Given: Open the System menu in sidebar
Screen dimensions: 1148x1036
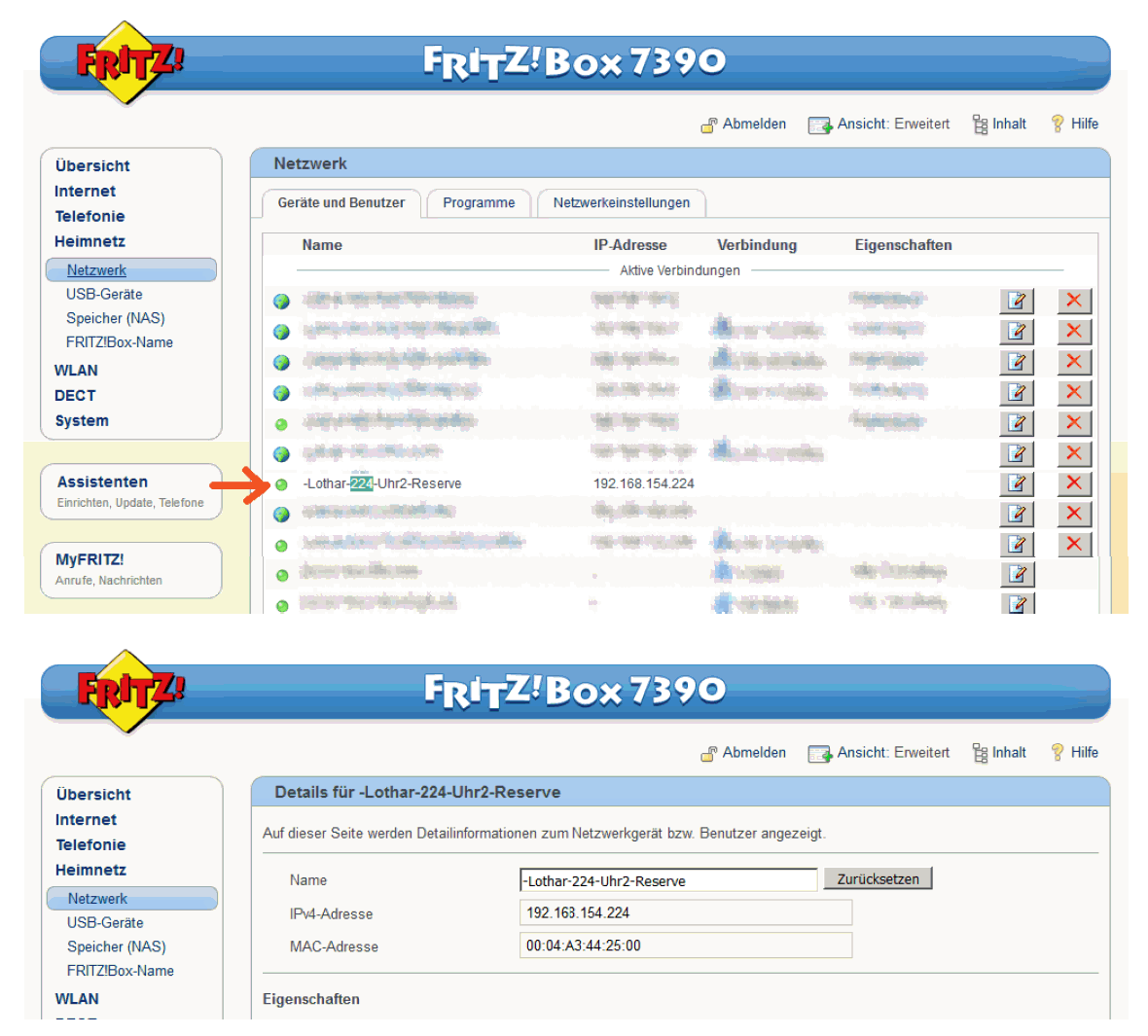Looking at the screenshot, I should click(82, 421).
